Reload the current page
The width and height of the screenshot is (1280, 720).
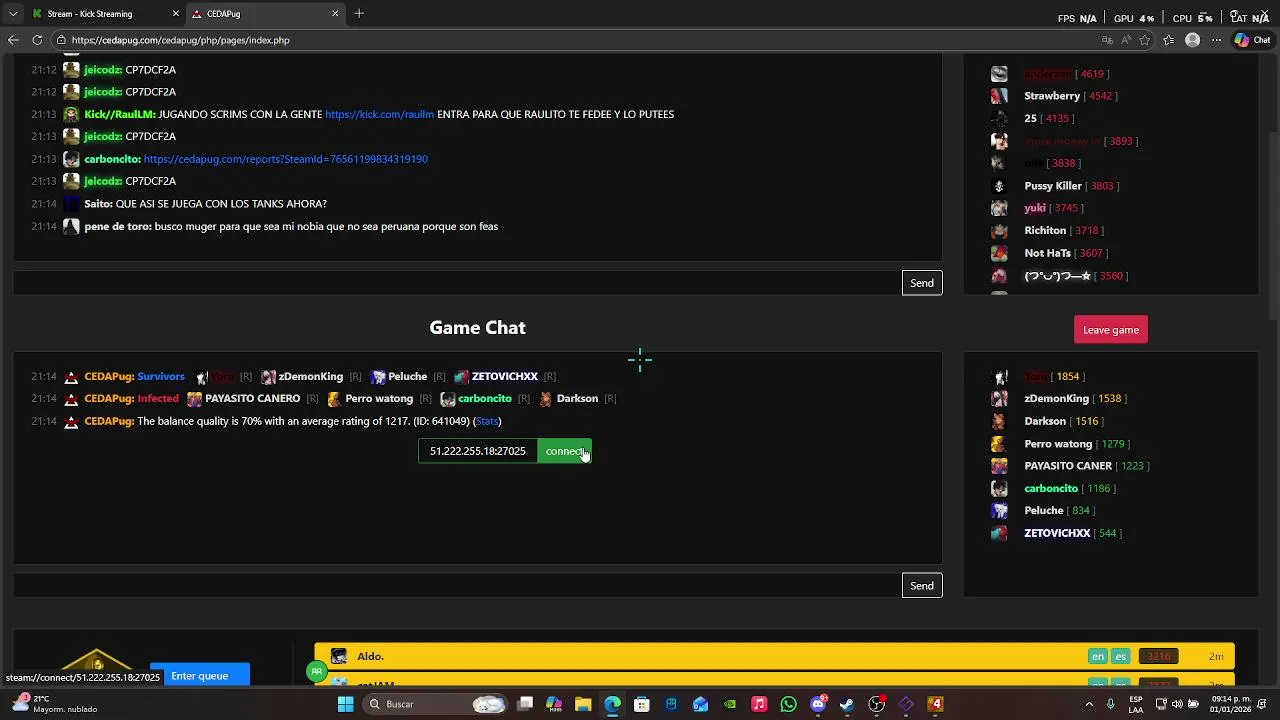pos(37,40)
